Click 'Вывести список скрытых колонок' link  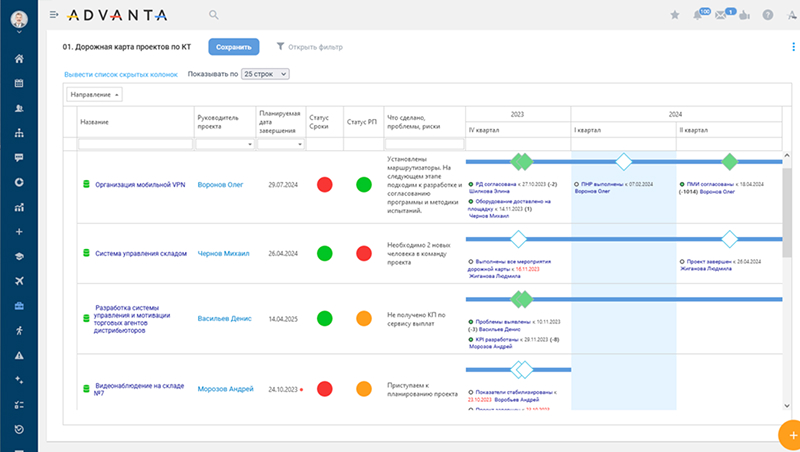click(x=121, y=74)
